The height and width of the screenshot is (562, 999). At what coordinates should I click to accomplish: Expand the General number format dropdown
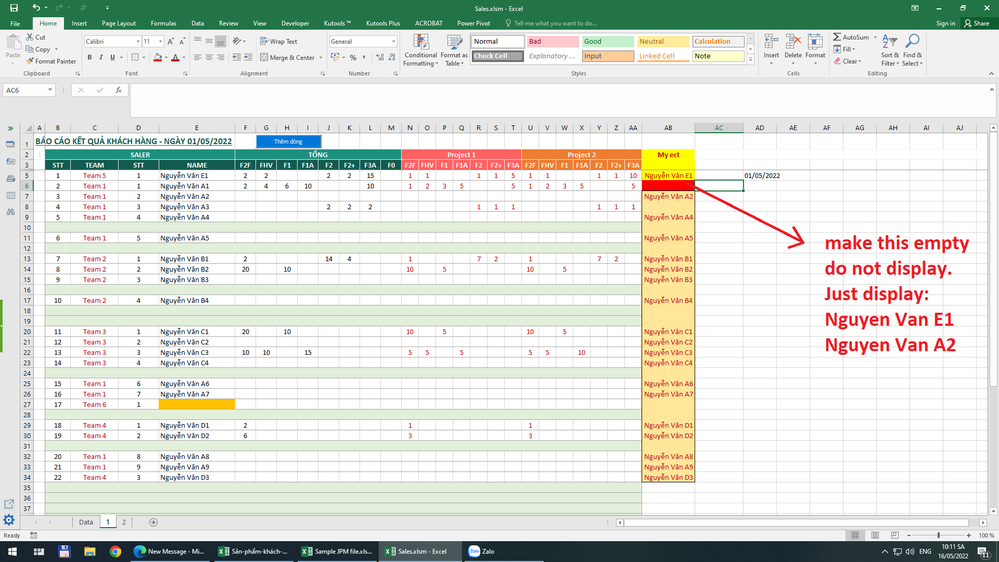coord(393,41)
